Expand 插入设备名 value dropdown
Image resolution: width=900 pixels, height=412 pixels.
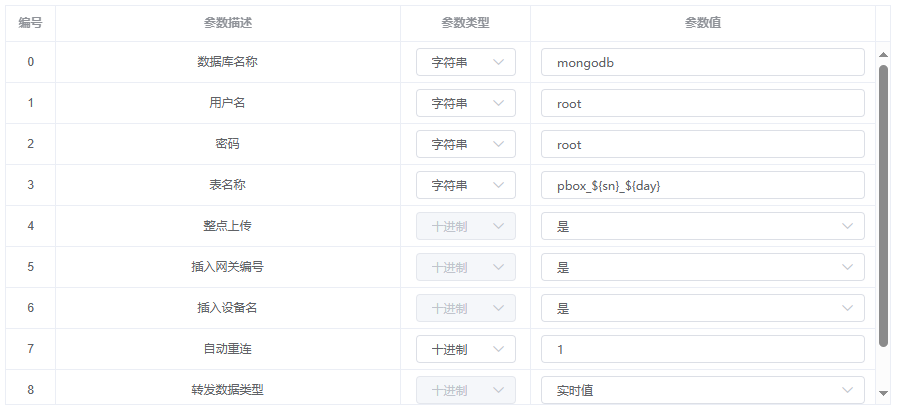pos(703,308)
